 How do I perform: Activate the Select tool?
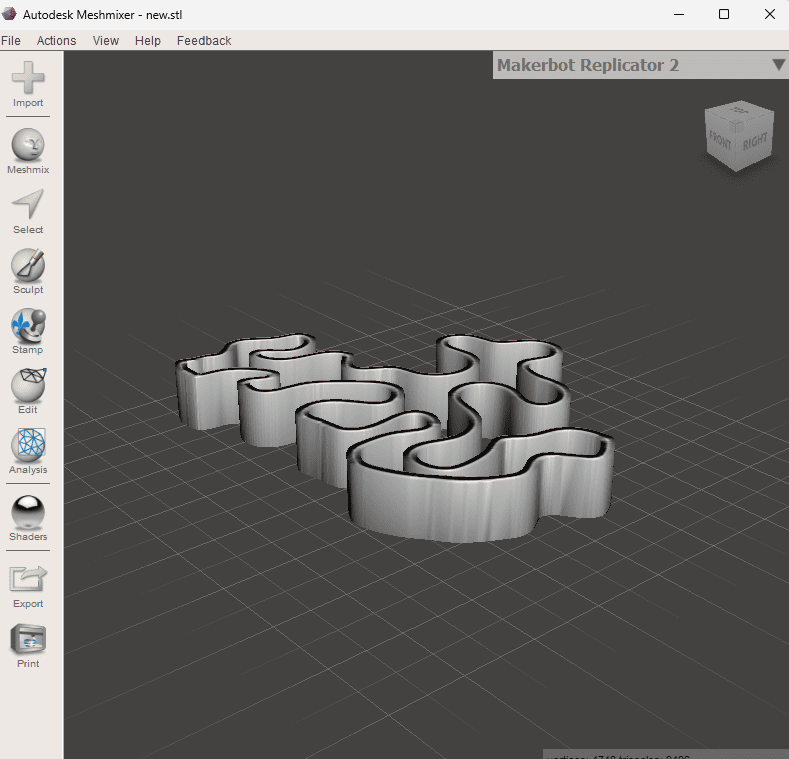pos(28,211)
